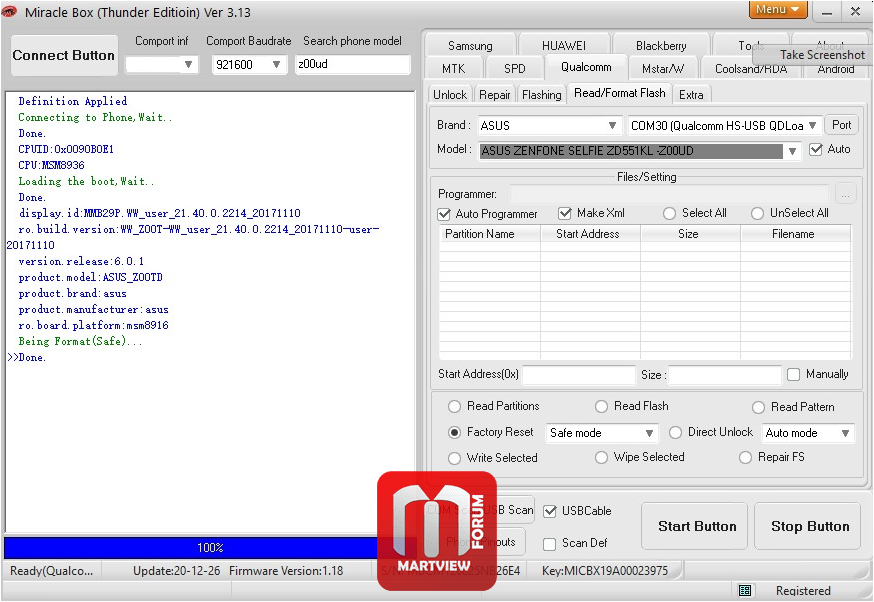Select the Read/Format Flash sub-tab
This screenshot has height=602, width=874.
coord(619,93)
